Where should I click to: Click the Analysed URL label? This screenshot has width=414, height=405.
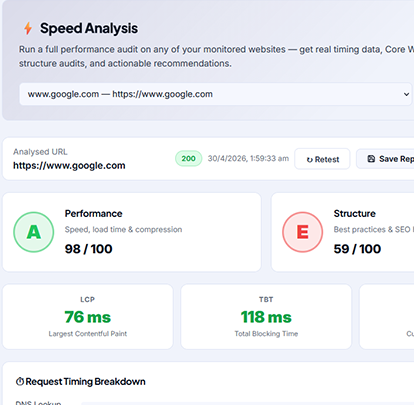(40, 152)
